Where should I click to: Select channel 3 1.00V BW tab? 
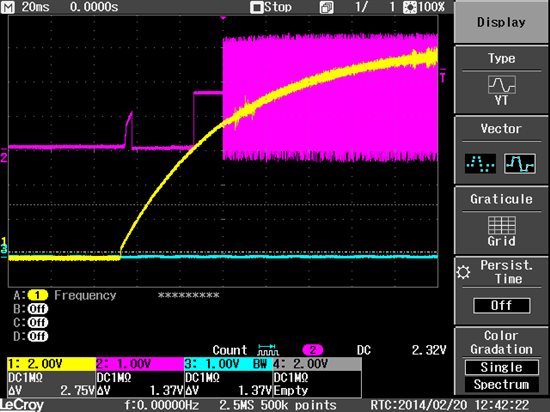[228, 364]
